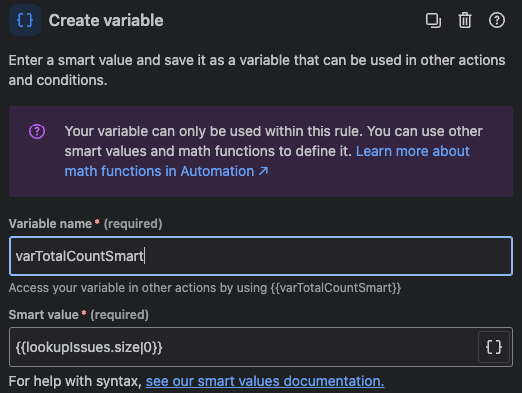
Task: Click the Smart value field label
Action: 44,315
